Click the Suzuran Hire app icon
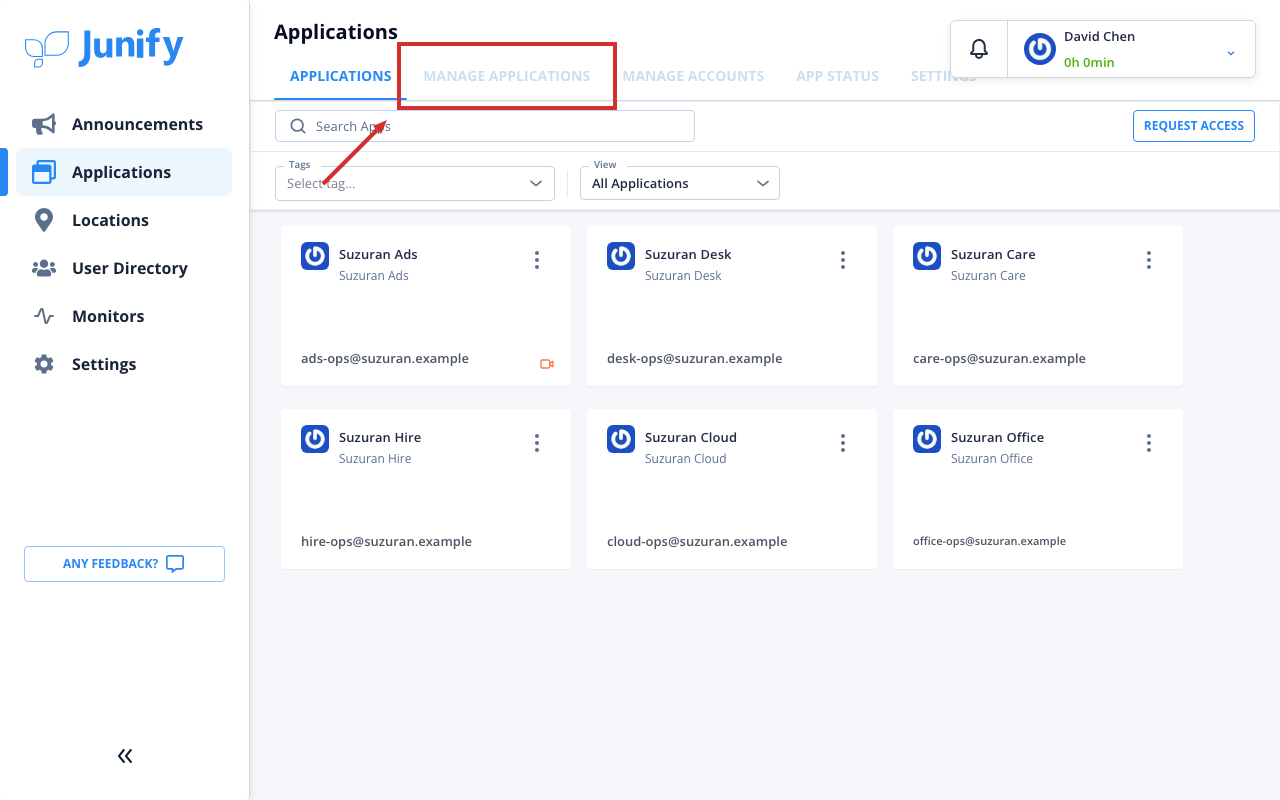This screenshot has width=1280, height=800. tap(315, 439)
